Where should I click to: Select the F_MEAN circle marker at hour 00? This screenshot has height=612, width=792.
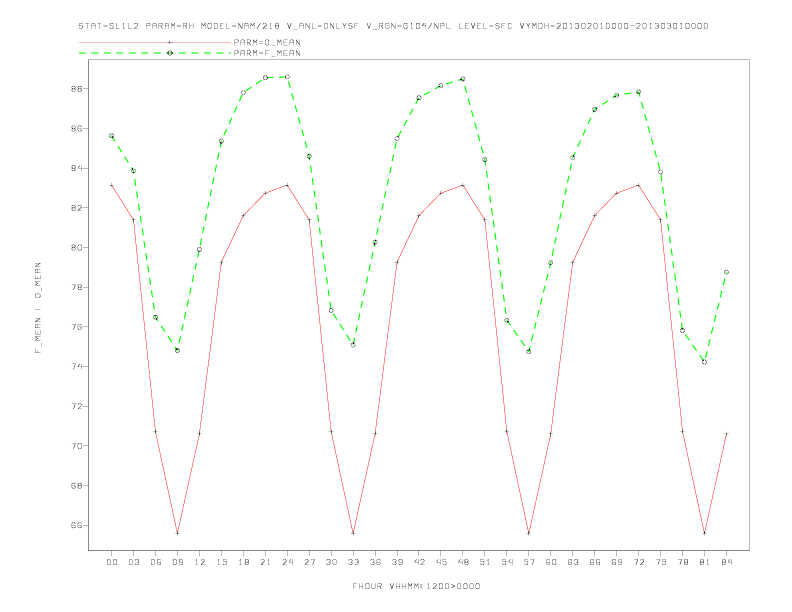112,136
